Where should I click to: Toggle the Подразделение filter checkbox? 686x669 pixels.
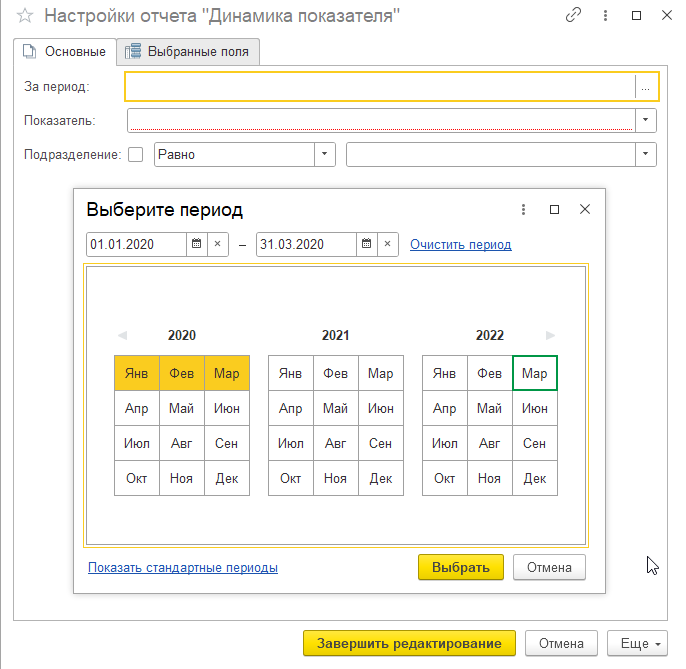coord(136,154)
